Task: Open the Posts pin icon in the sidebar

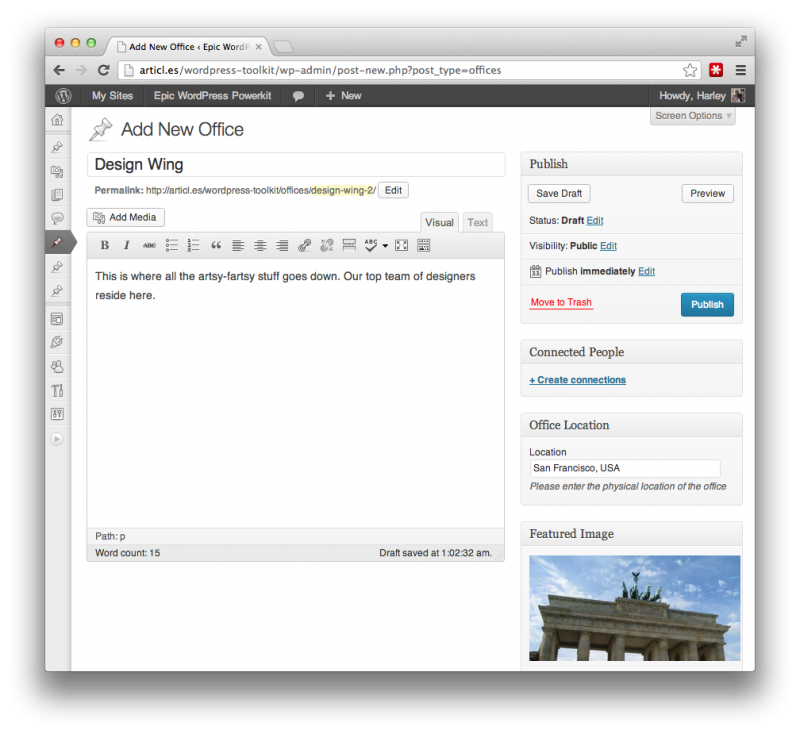Action: click(x=57, y=147)
